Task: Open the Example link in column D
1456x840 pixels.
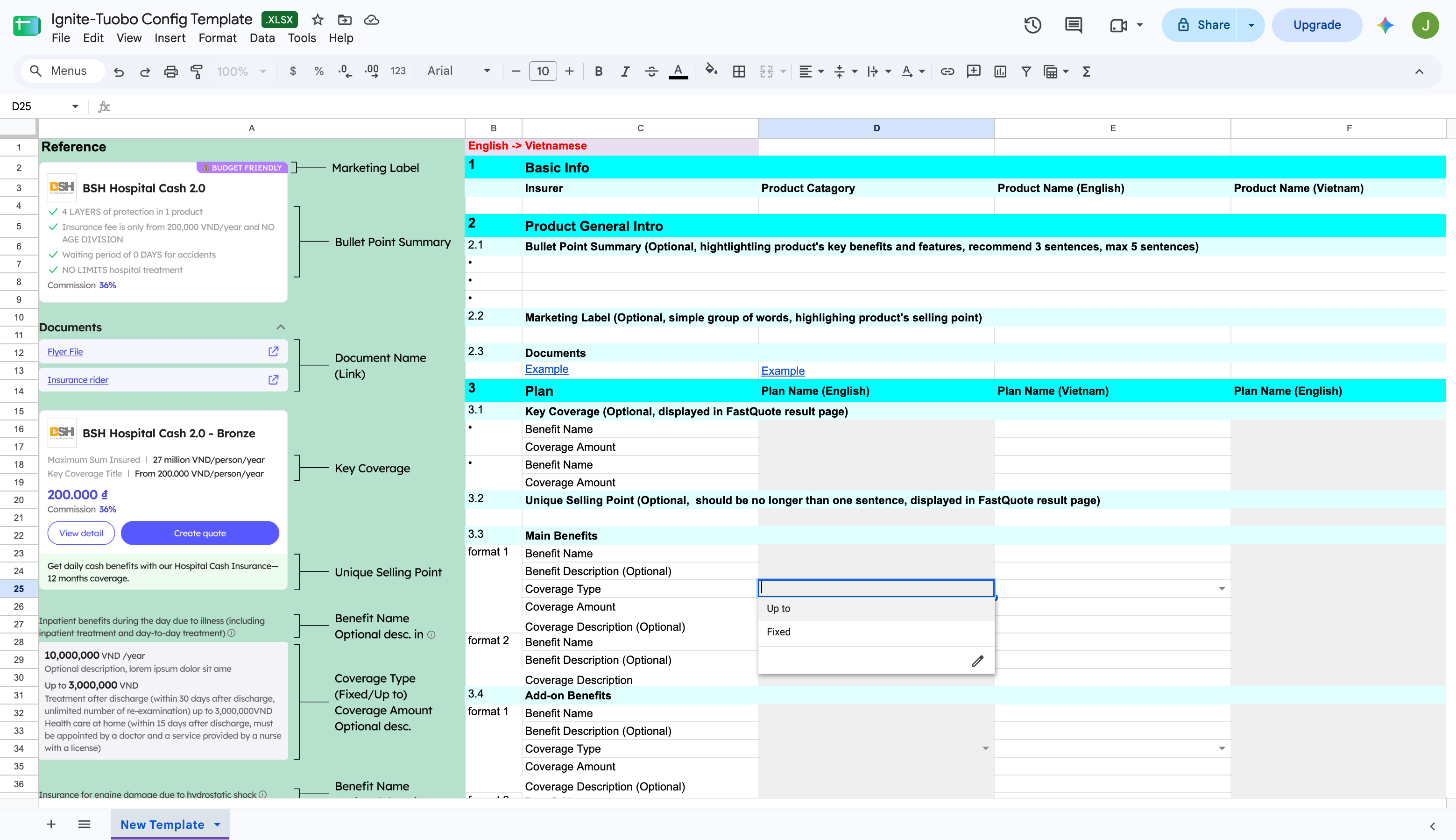Action: tap(783, 371)
